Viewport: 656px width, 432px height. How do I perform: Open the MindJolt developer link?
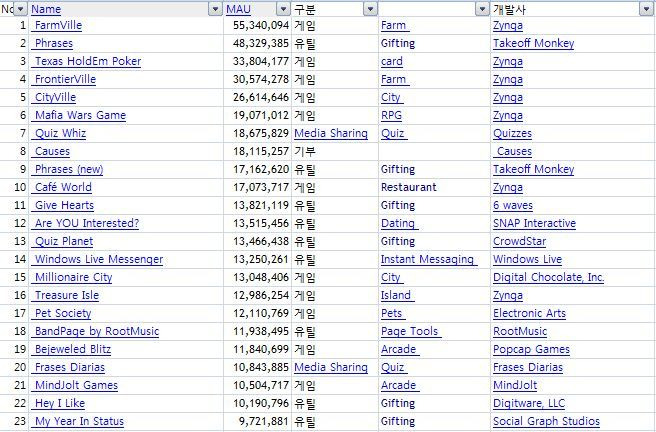[x=515, y=385]
